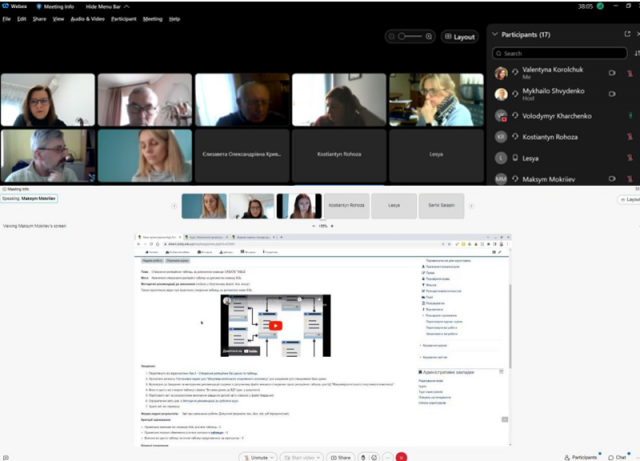The height and width of the screenshot is (461, 640).
Task: Click the Lesya blank video tile
Action: [x=436, y=156]
